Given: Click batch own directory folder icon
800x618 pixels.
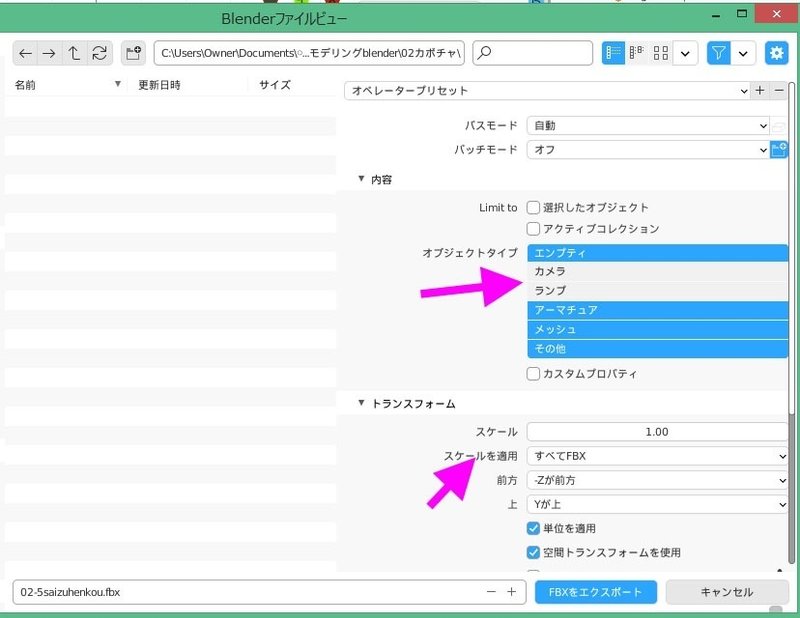Looking at the screenshot, I should pyautogui.click(x=779, y=150).
